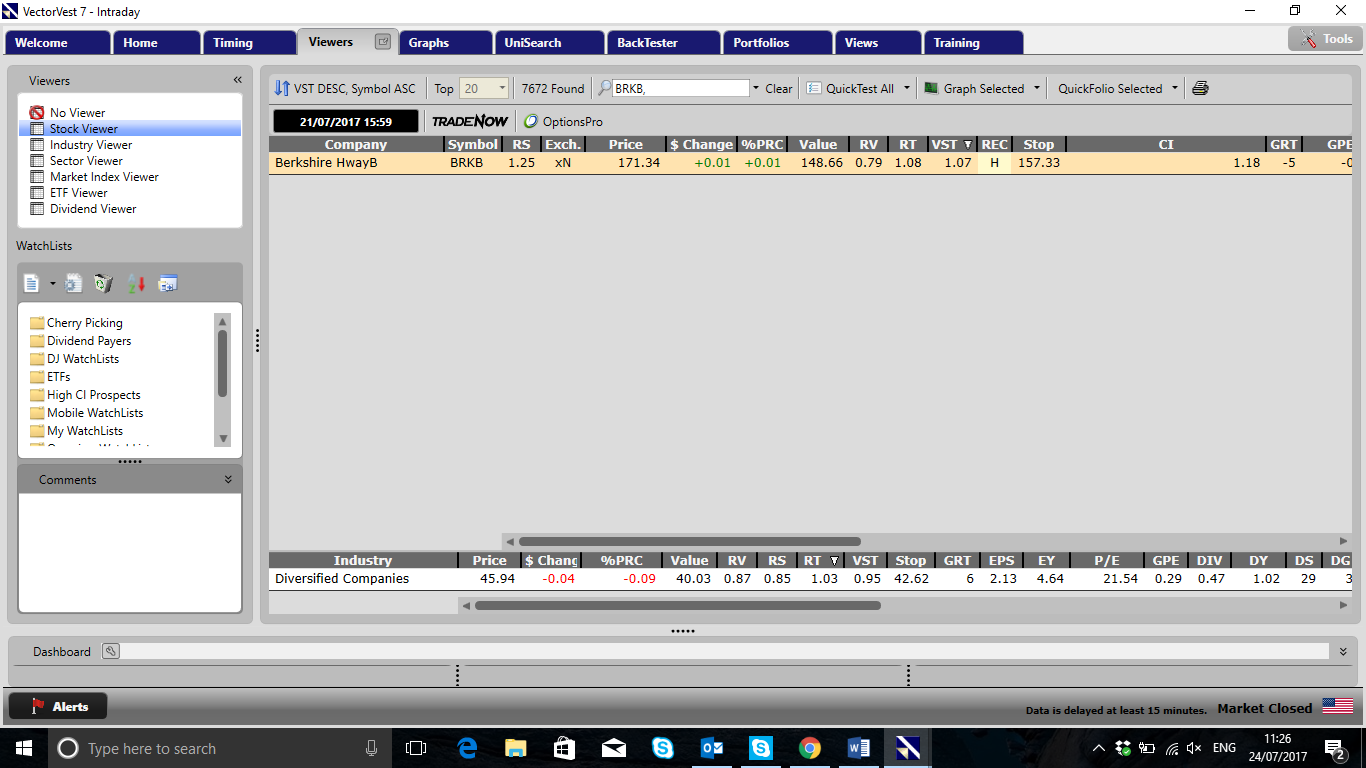Open the Alerts panel
This screenshot has width=1366, height=768.
[58, 706]
